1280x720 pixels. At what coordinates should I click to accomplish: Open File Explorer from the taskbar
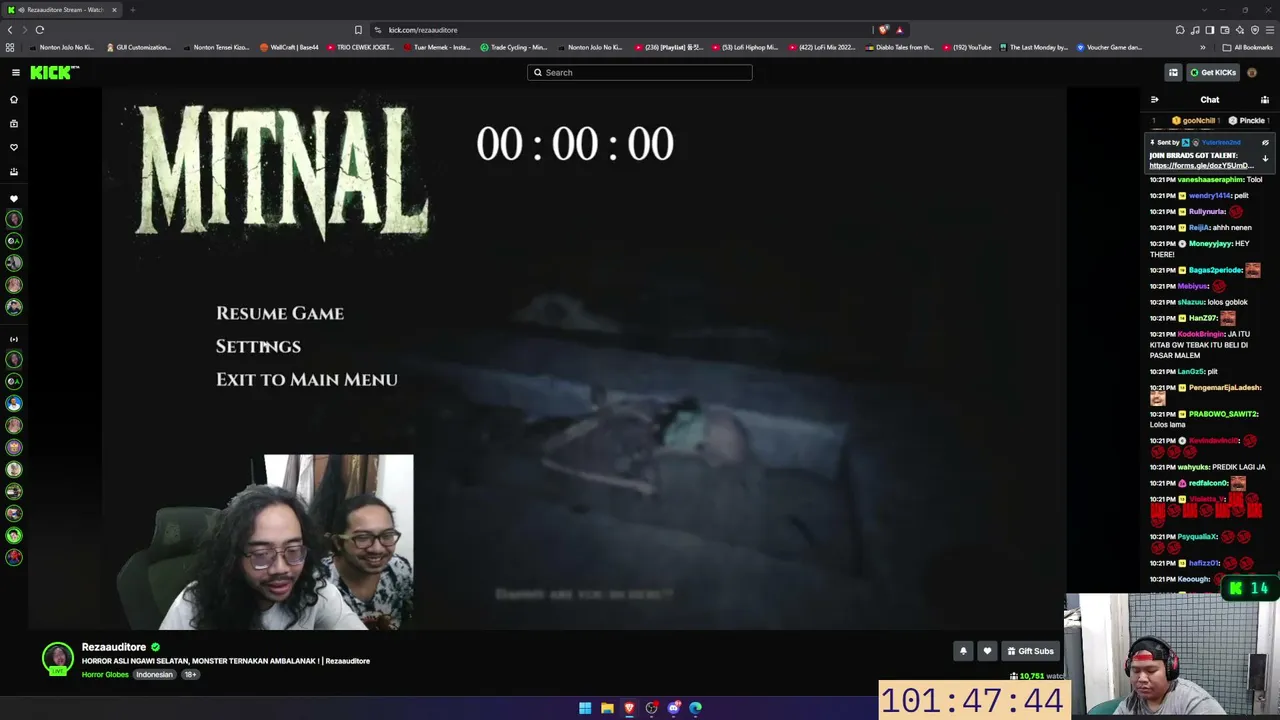click(607, 708)
